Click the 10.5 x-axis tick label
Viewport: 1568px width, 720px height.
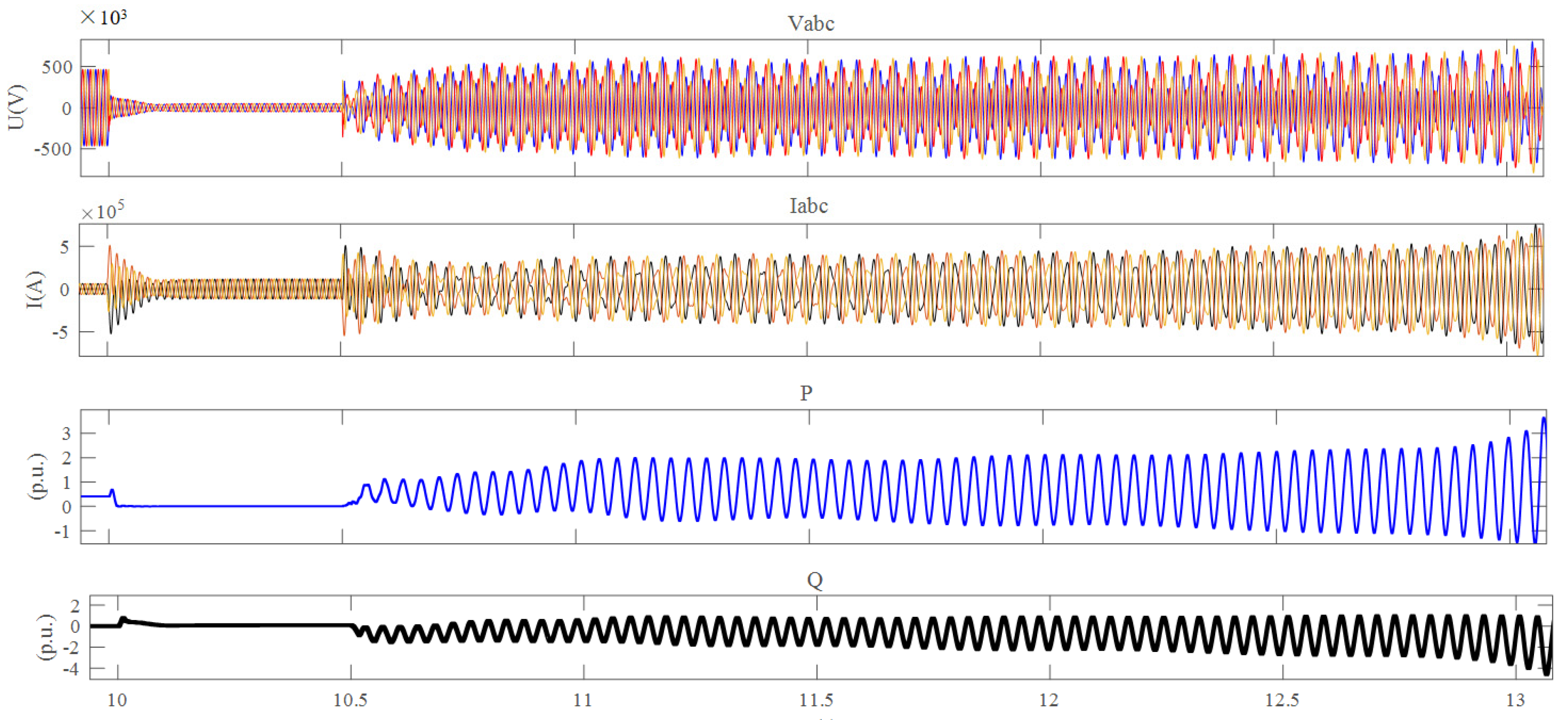(351, 701)
